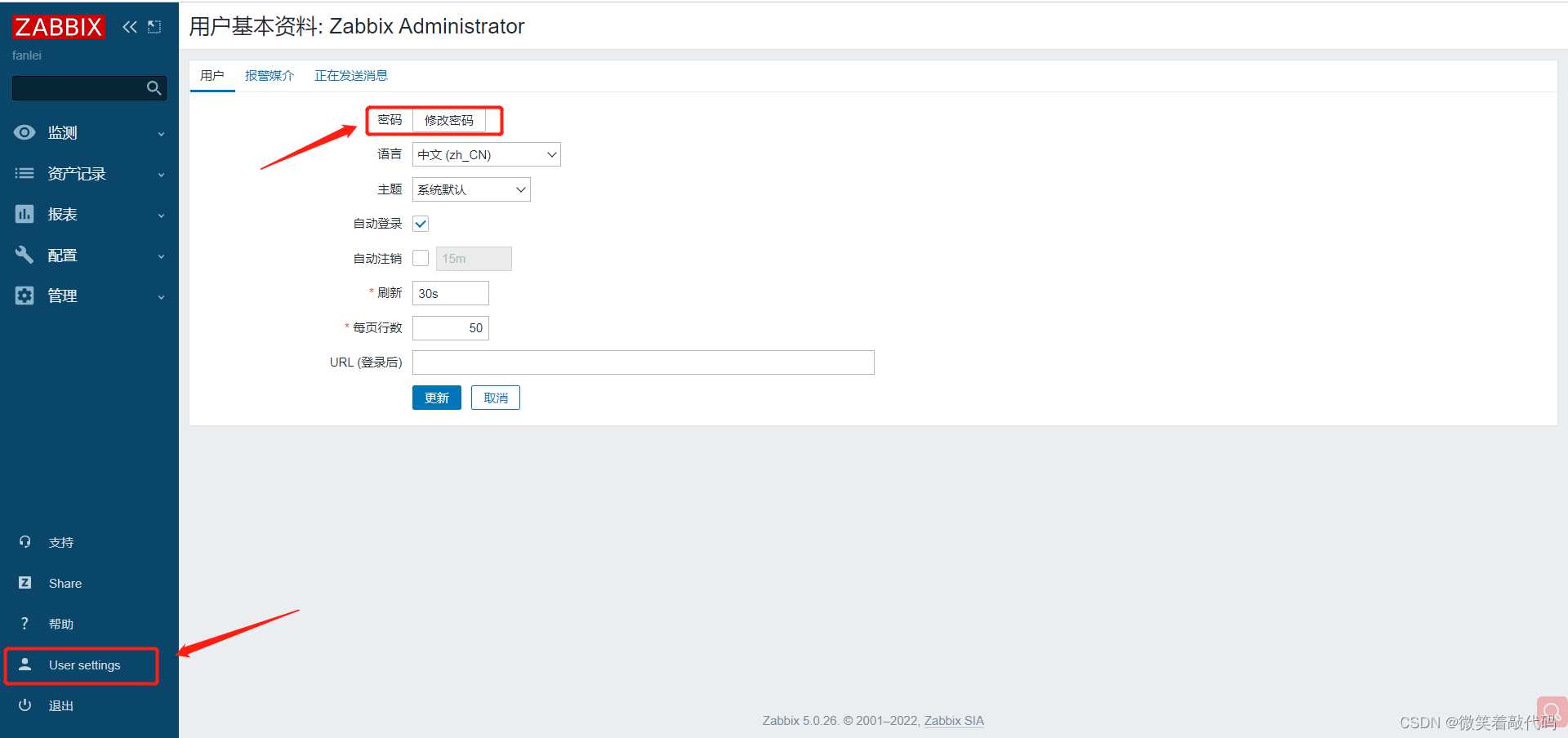Click the ZABBIX logo
1568x738 pixels.
[x=59, y=27]
